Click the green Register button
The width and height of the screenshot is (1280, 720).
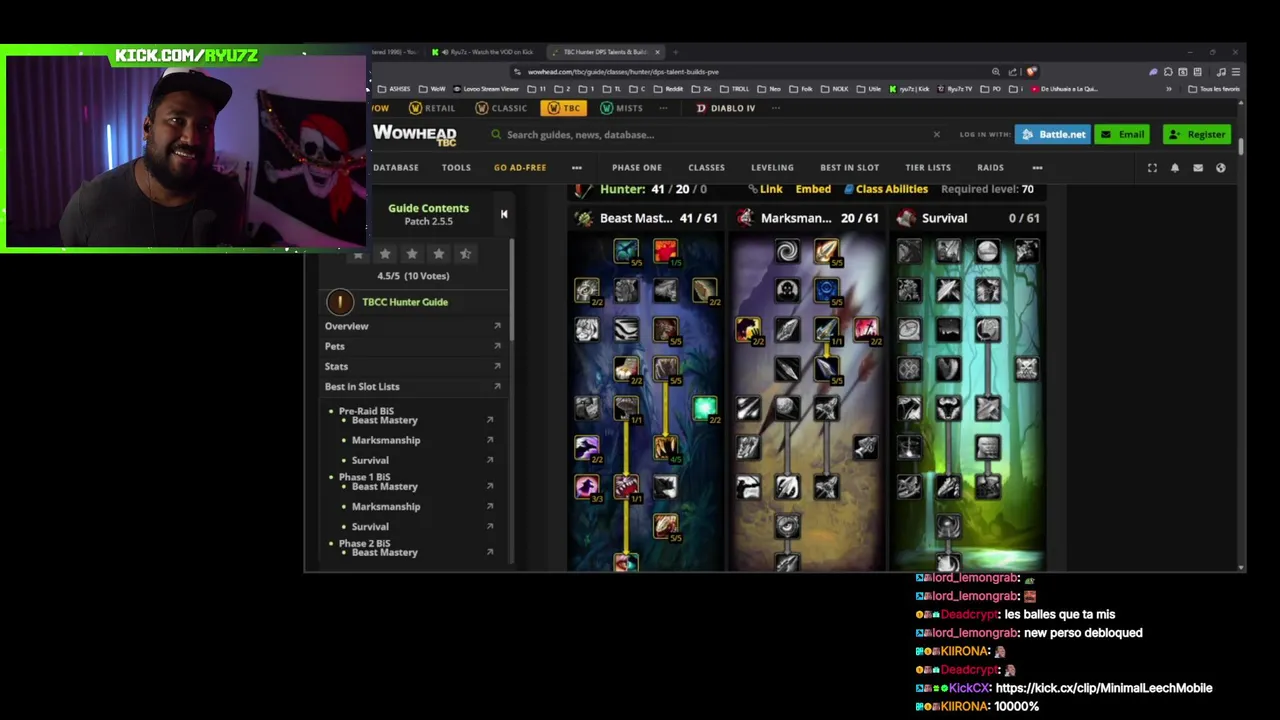(1197, 134)
